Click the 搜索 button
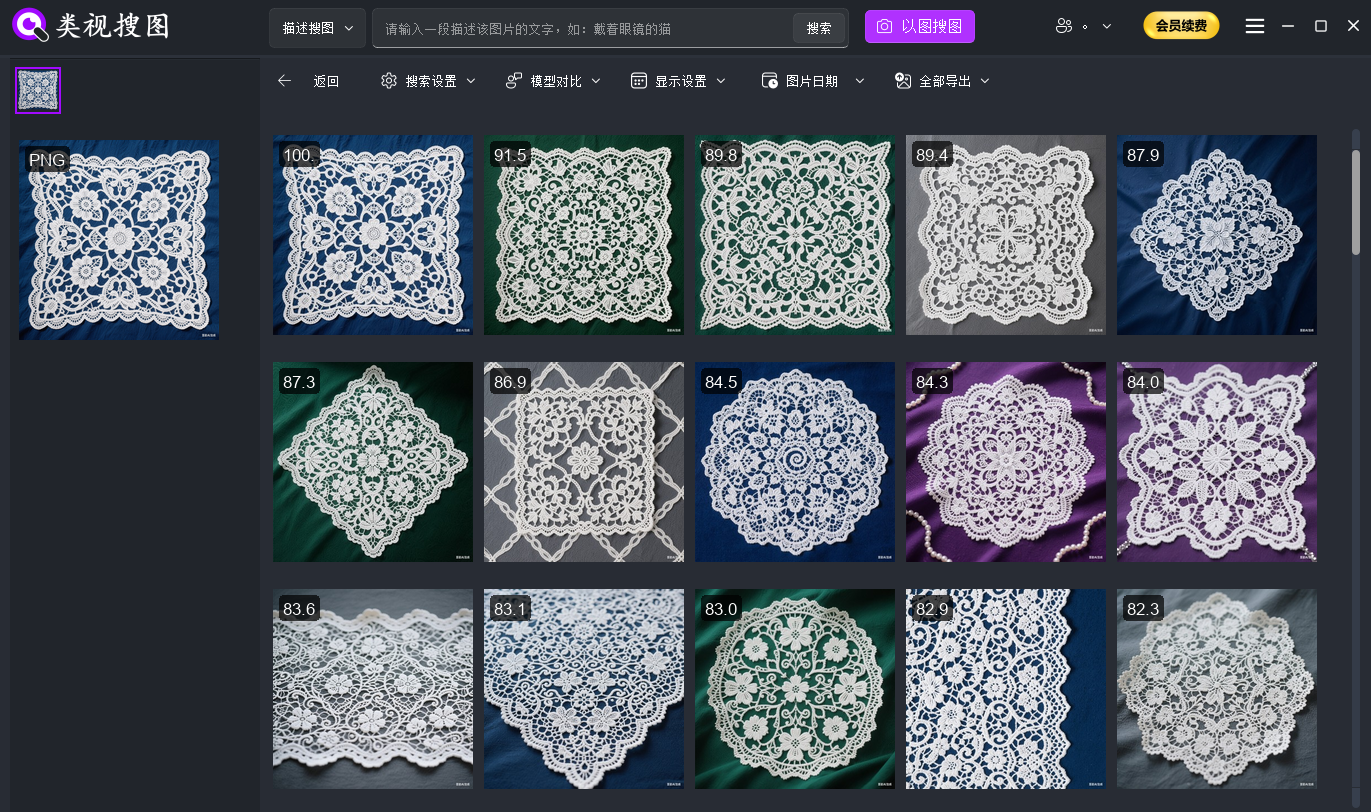Viewport: 1371px width, 812px height. point(819,28)
